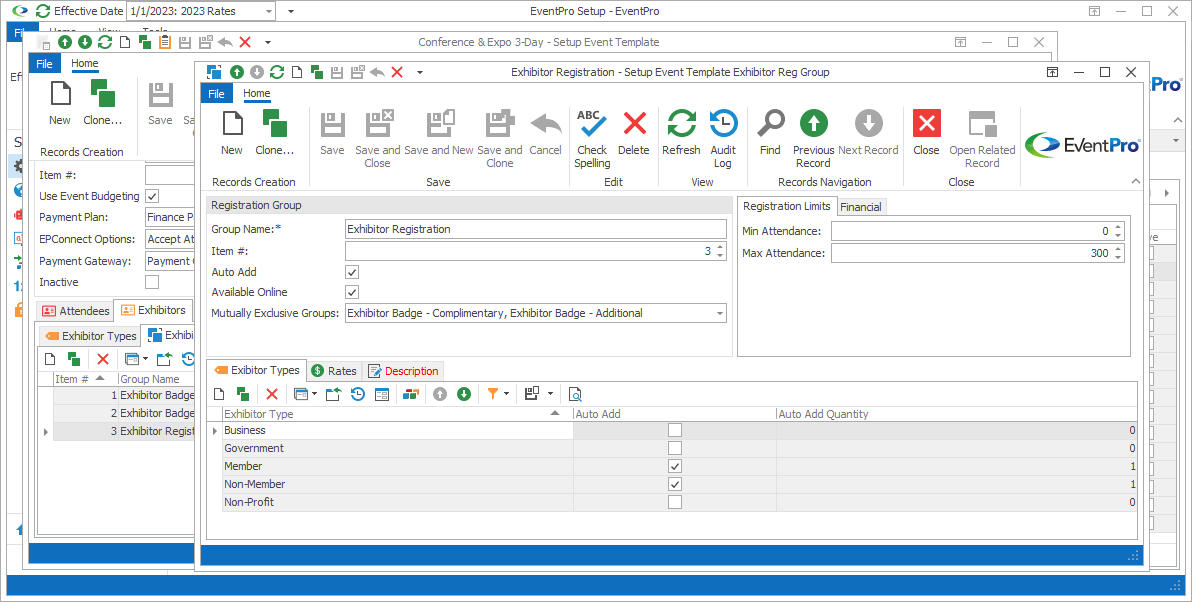Image resolution: width=1192 pixels, height=602 pixels.
Task: Click the Auto Add Quantity column header
Action: [956, 414]
